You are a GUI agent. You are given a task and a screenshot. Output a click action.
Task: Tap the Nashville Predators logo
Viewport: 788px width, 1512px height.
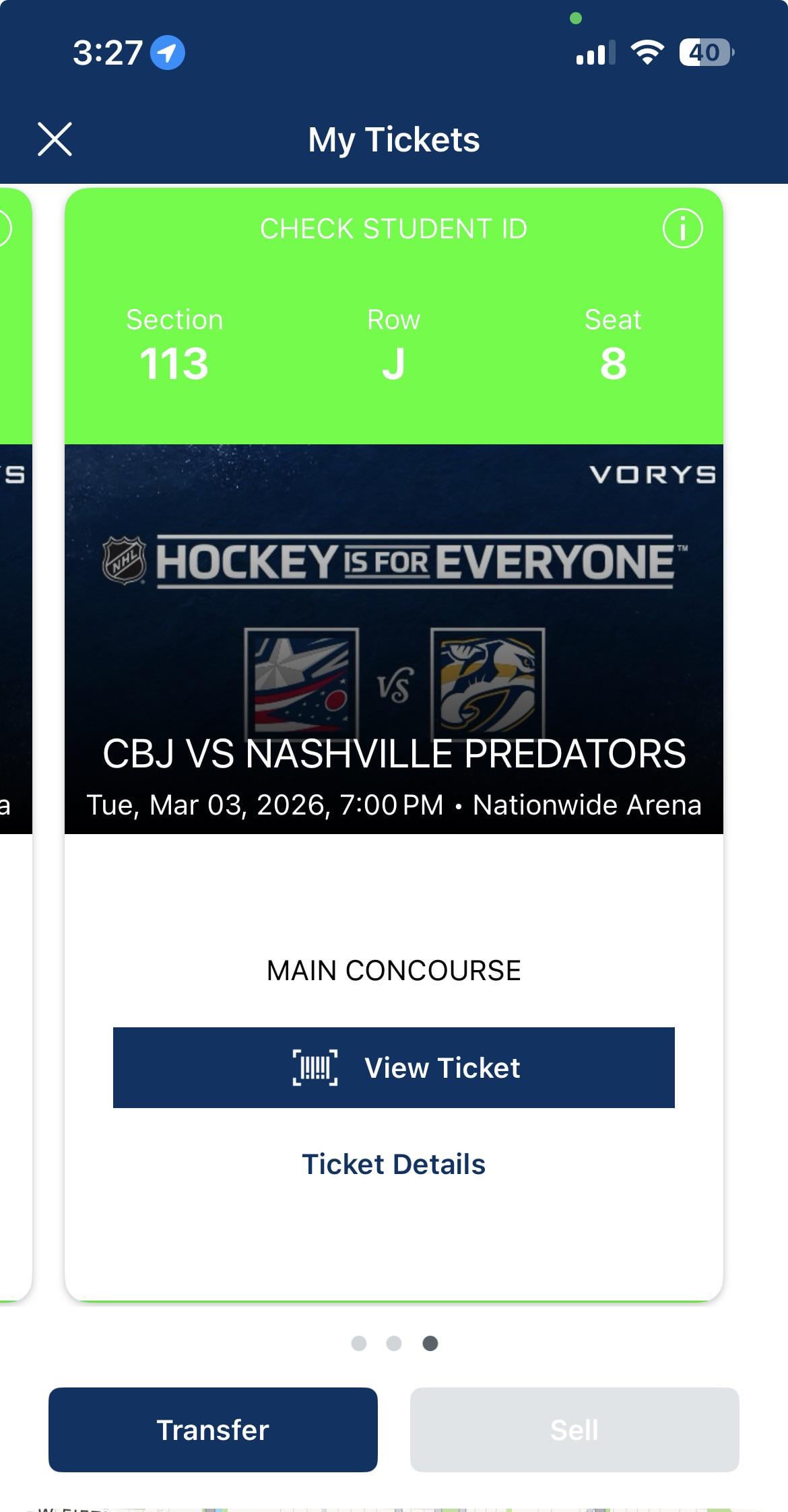(488, 681)
